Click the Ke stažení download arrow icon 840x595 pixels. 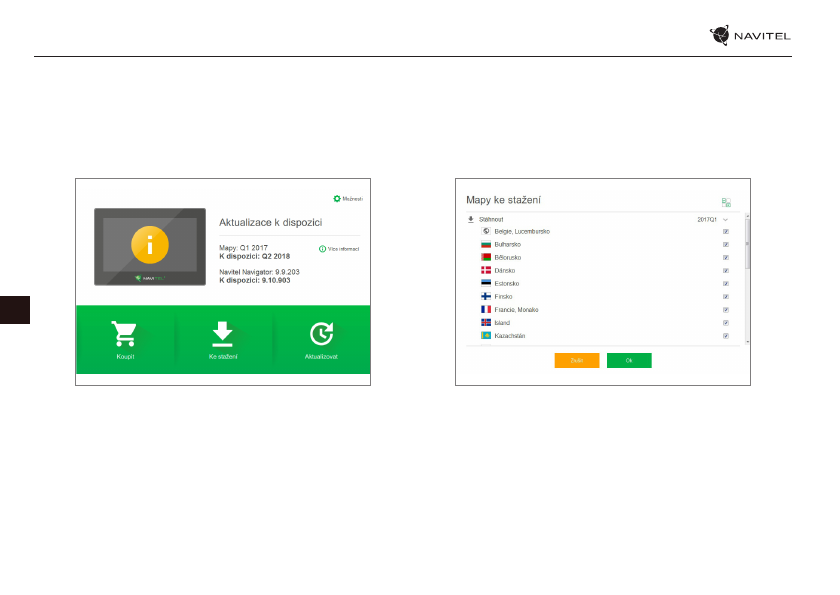tap(222, 333)
